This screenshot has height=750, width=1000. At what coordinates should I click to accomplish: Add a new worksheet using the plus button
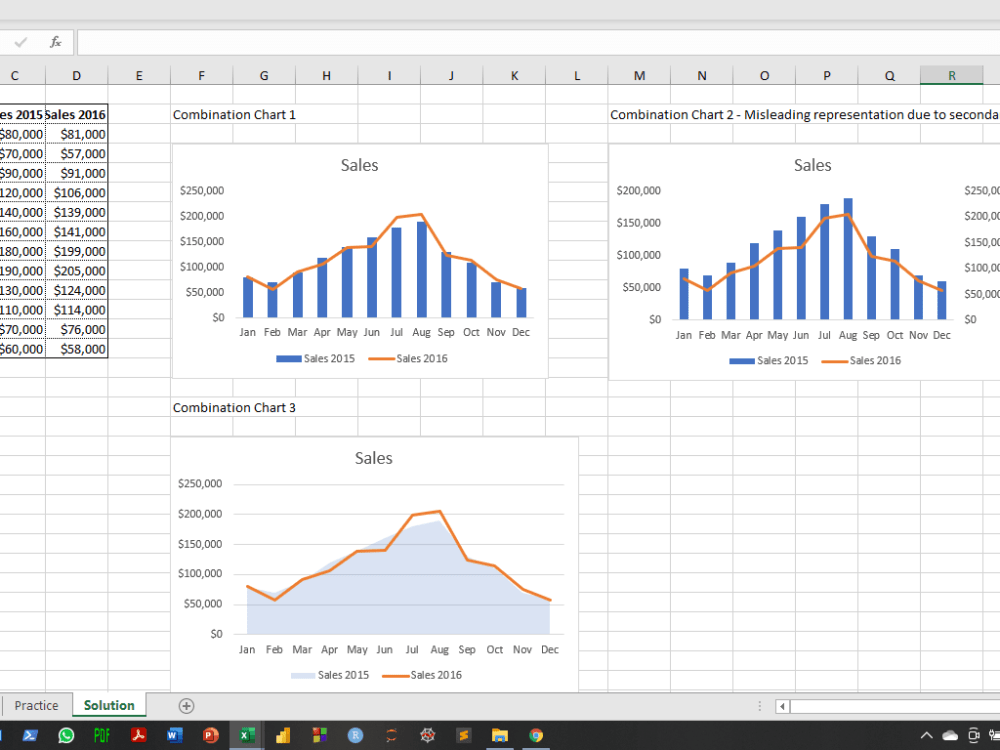186,706
